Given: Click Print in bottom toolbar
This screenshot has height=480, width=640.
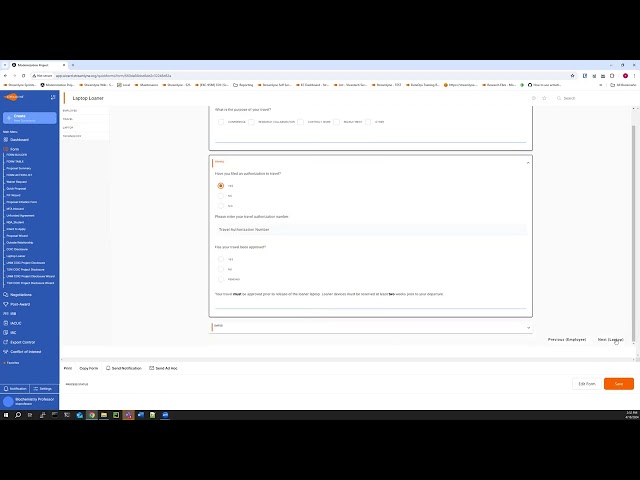Looking at the screenshot, I should click(x=68, y=368).
